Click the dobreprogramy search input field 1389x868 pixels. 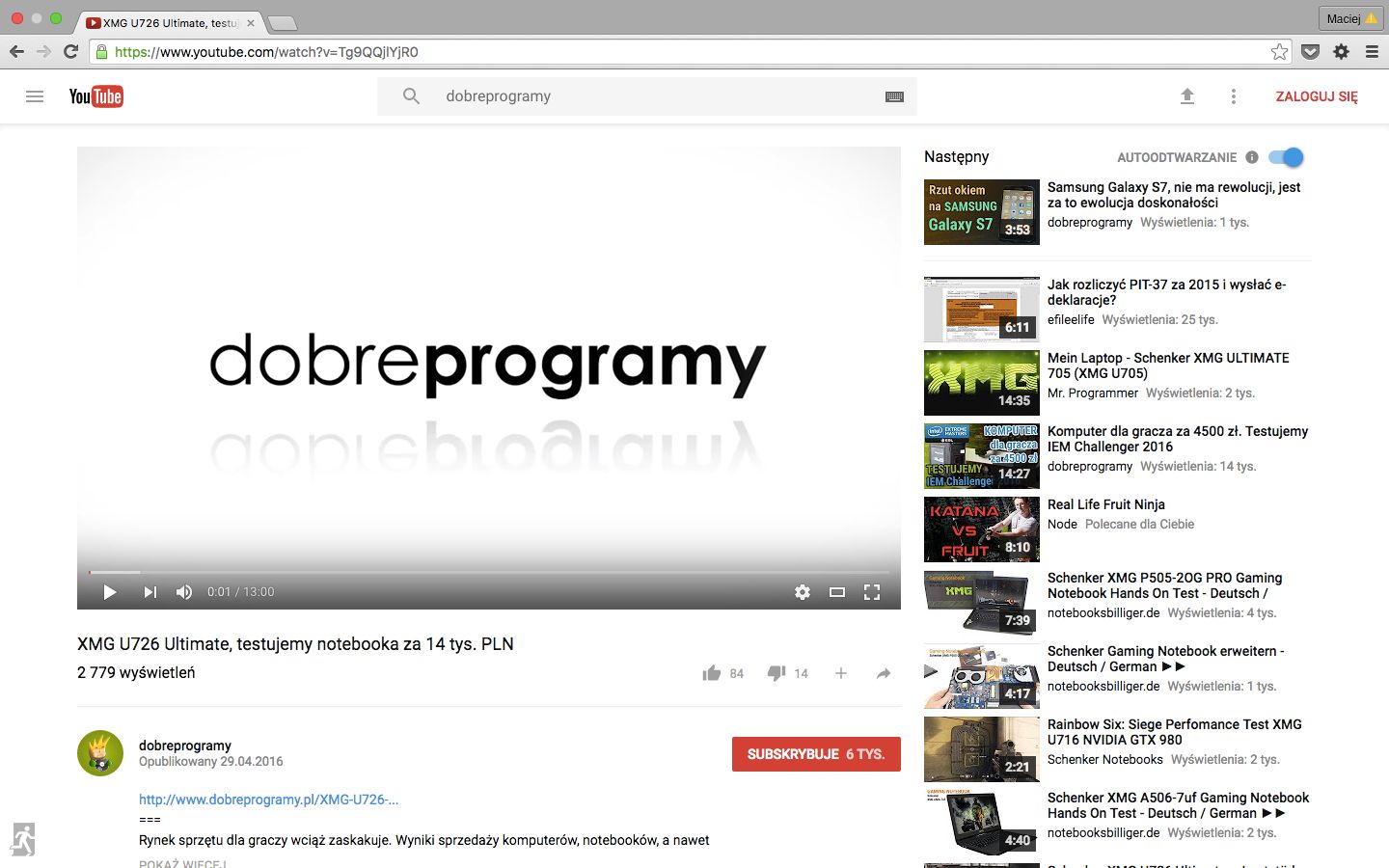tap(656, 96)
